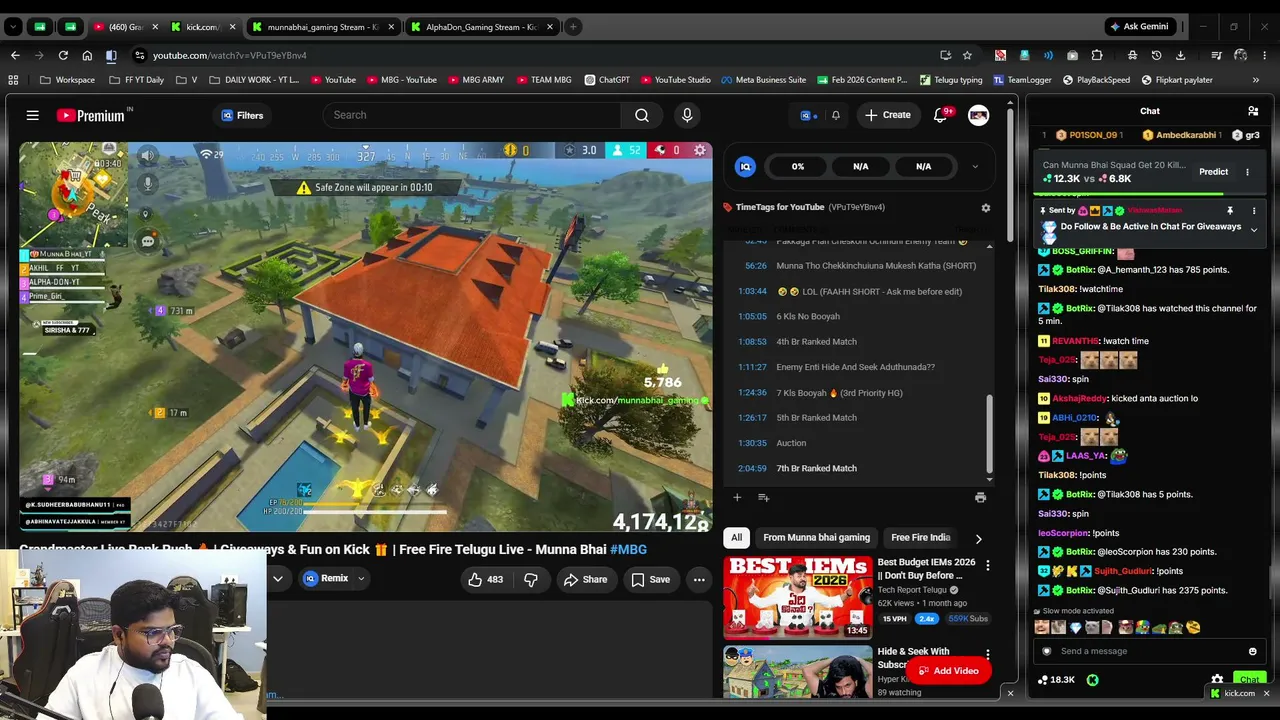Open the tab search dropdown
This screenshot has height=720, width=1280.
point(13,27)
